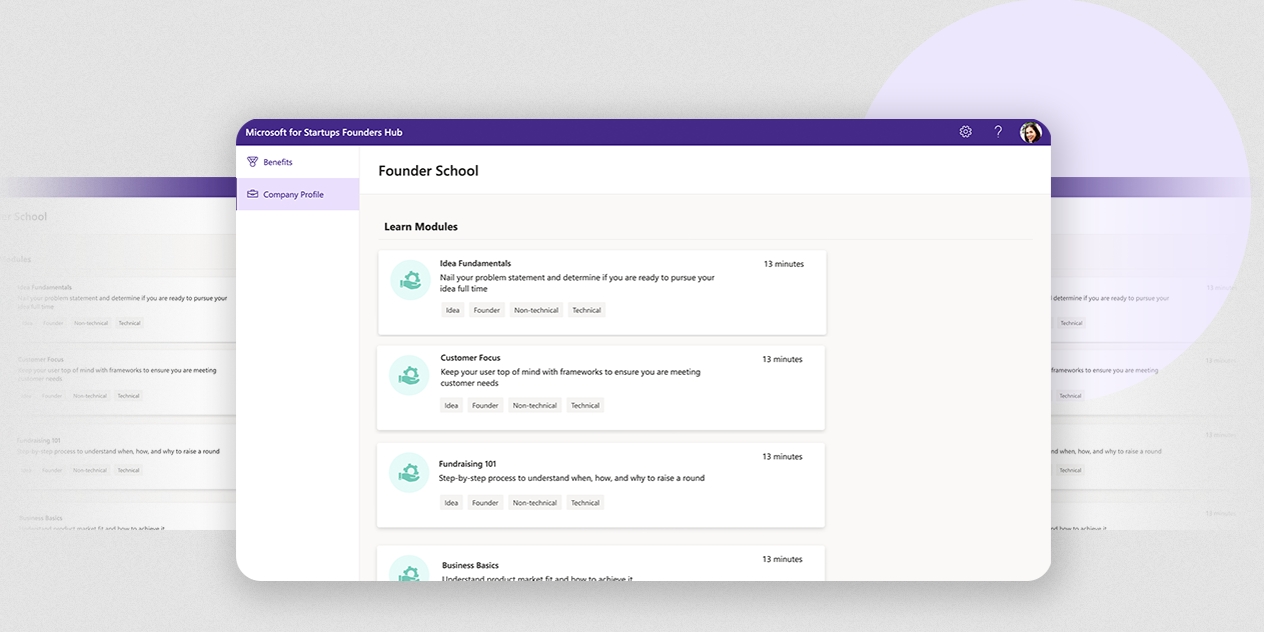Click Non-technical tag on Fundraising 101 card
The width and height of the screenshot is (1264, 632).
[535, 502]
